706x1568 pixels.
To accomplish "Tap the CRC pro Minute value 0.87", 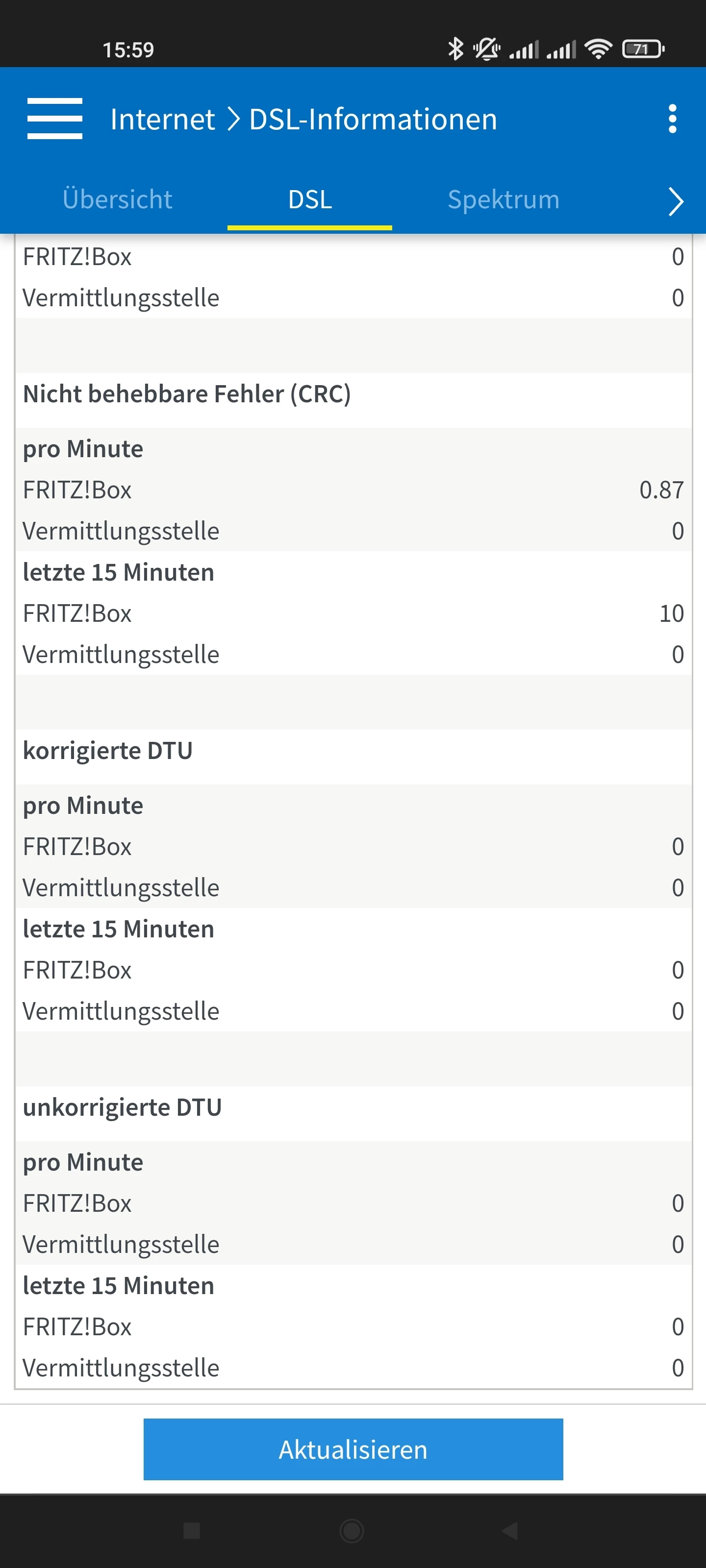I will tap(661, 490).
